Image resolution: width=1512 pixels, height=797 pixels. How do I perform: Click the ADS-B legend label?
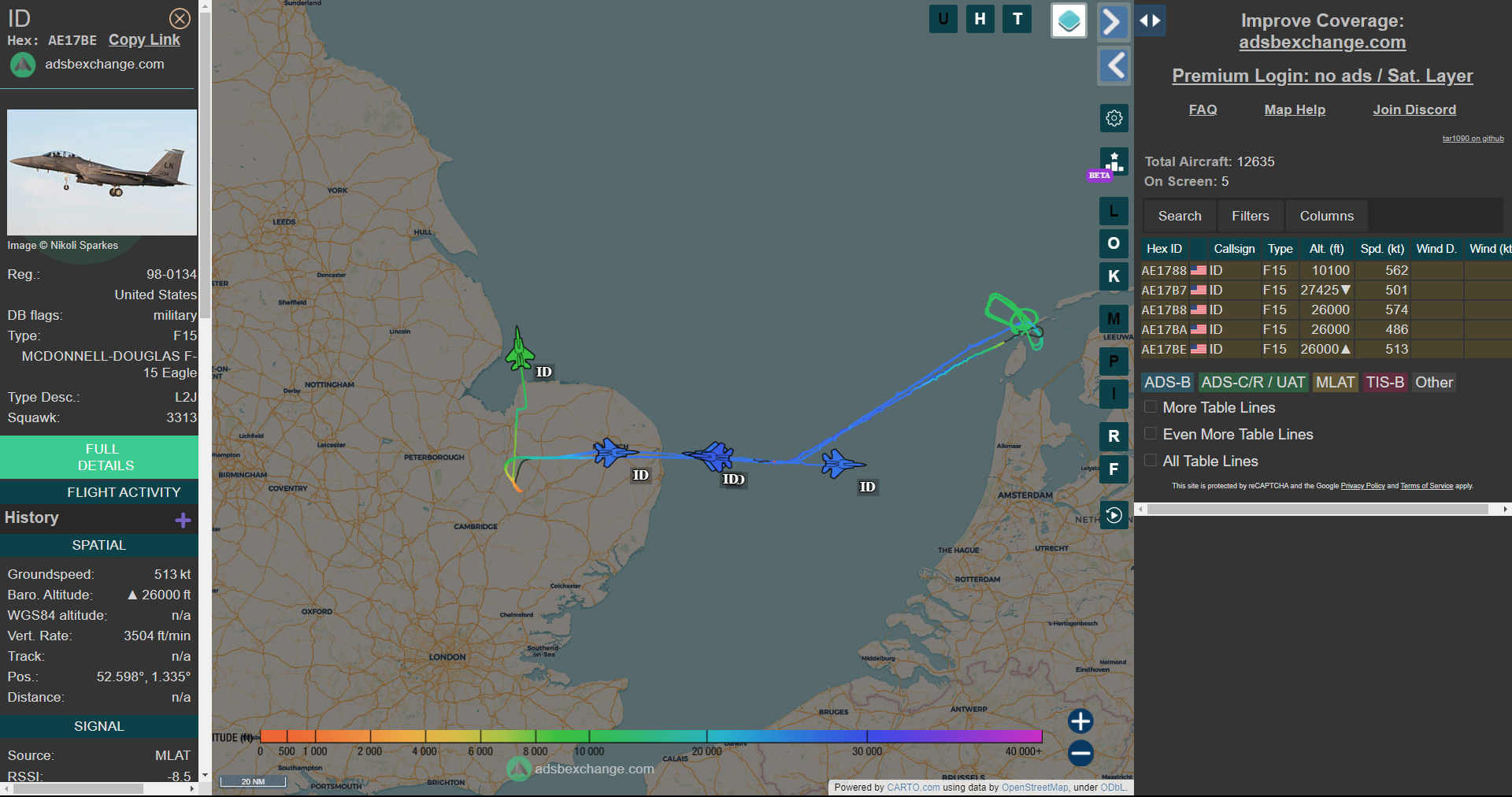pos(1167,383)
